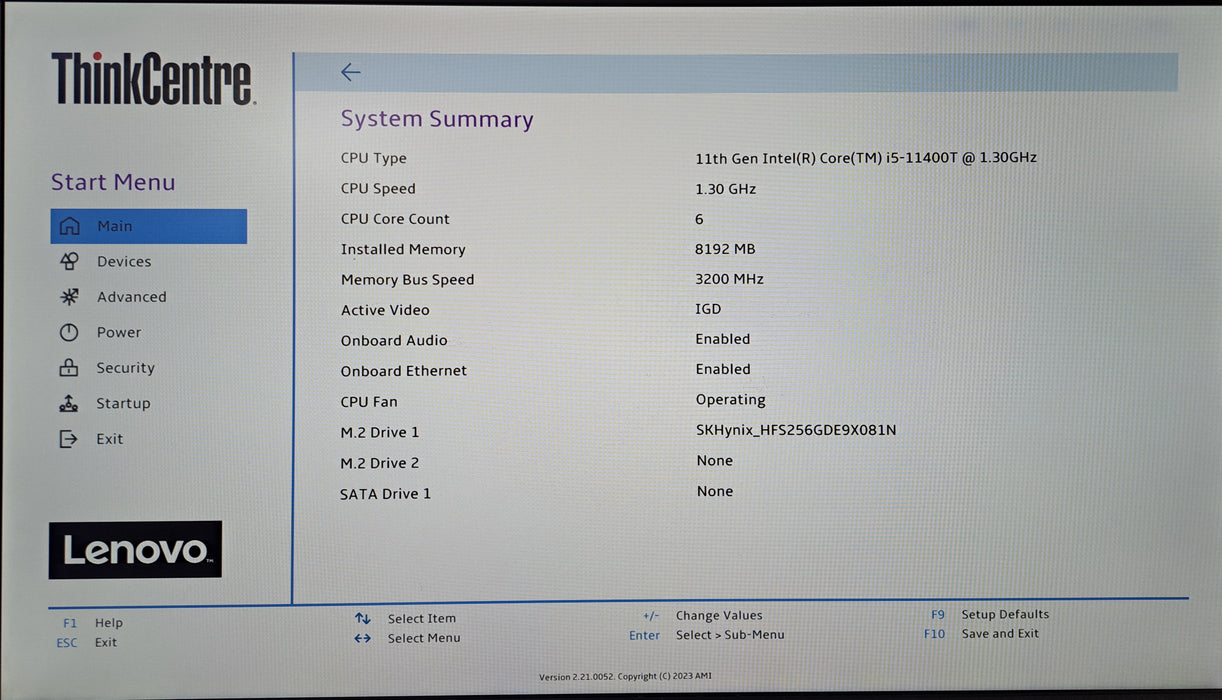Click the Onboard Ethernet label

point(404,371)
